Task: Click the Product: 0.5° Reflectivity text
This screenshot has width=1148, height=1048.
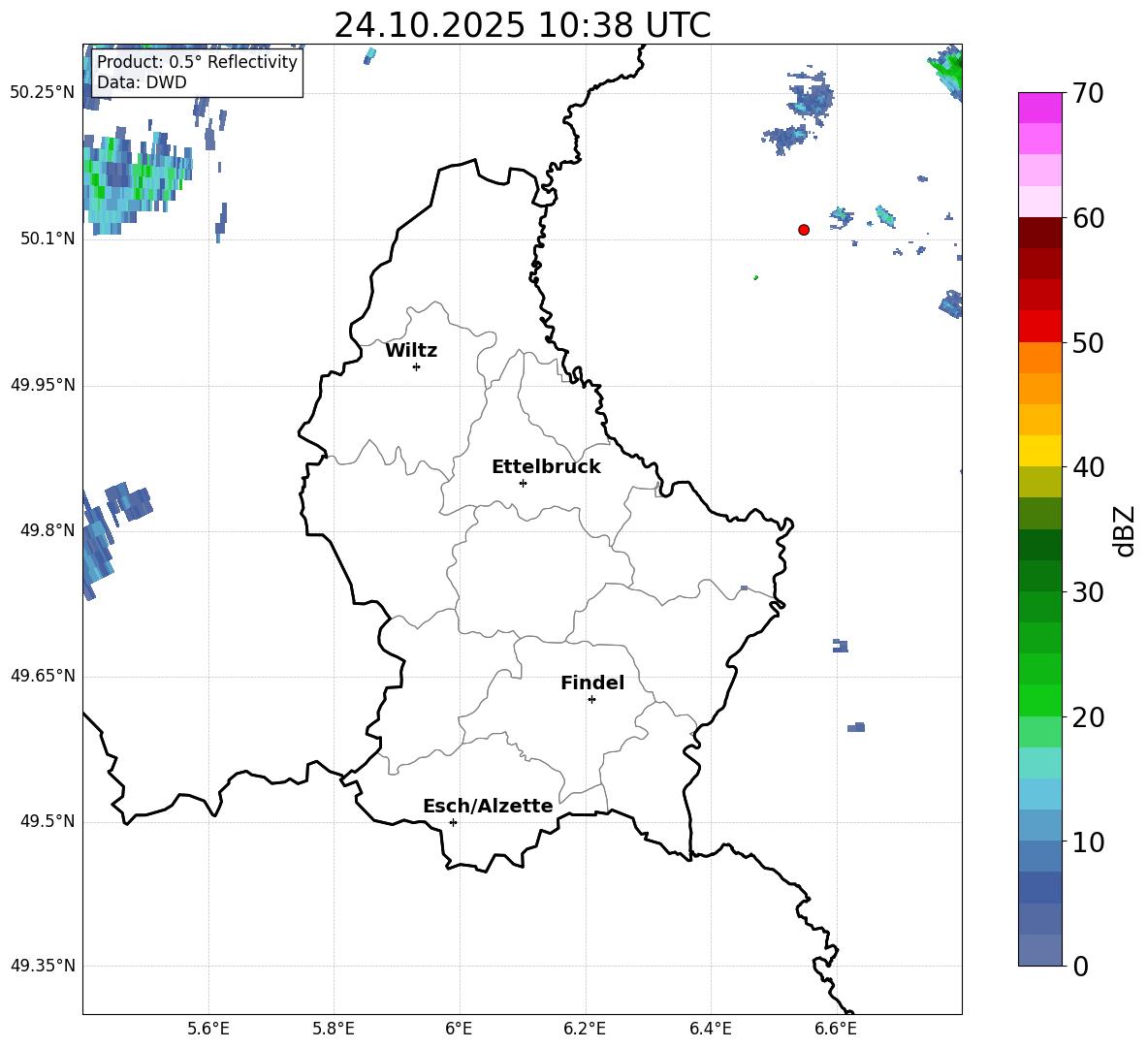Action: click(x=197, y=61)
